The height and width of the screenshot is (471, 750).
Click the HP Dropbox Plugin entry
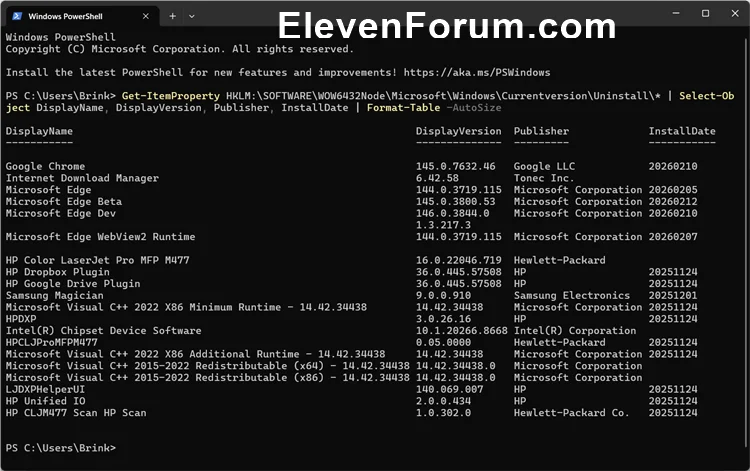click(58, 272)
